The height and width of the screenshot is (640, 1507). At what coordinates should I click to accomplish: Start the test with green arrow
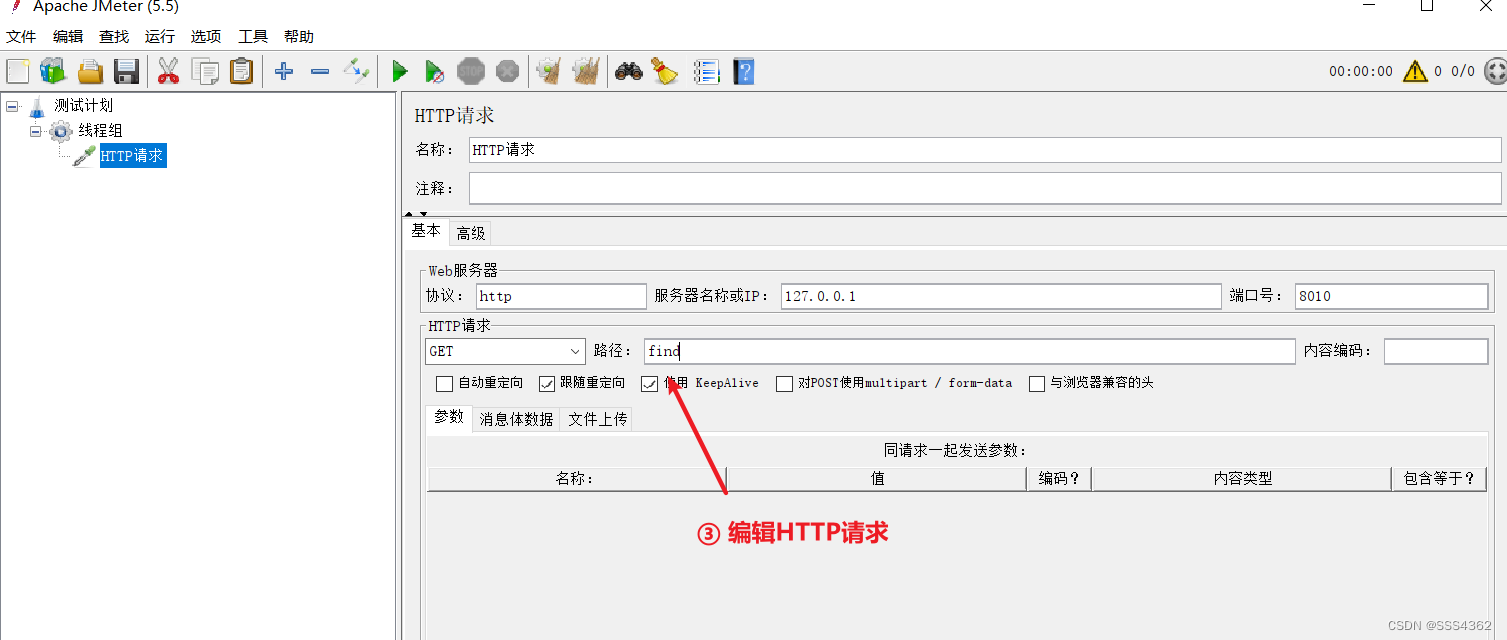click(400, 71)
